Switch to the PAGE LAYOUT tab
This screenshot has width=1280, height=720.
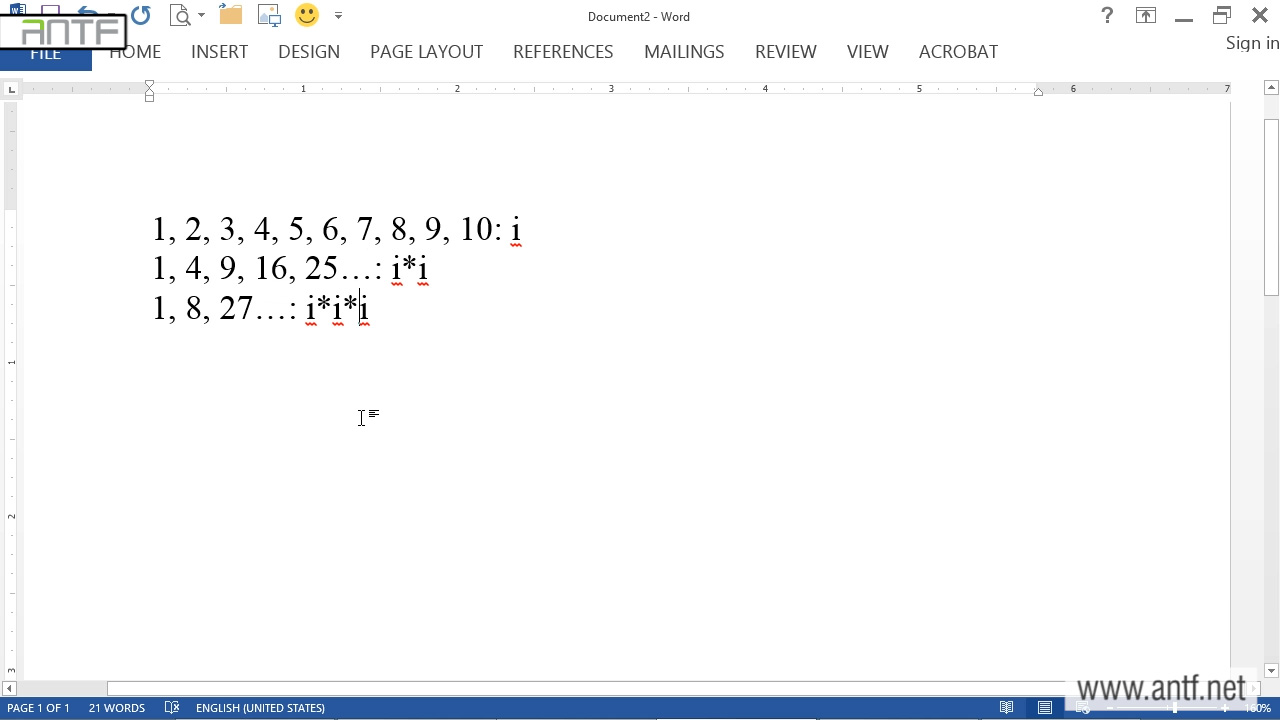pyautogui.click(x=426, y=52)
